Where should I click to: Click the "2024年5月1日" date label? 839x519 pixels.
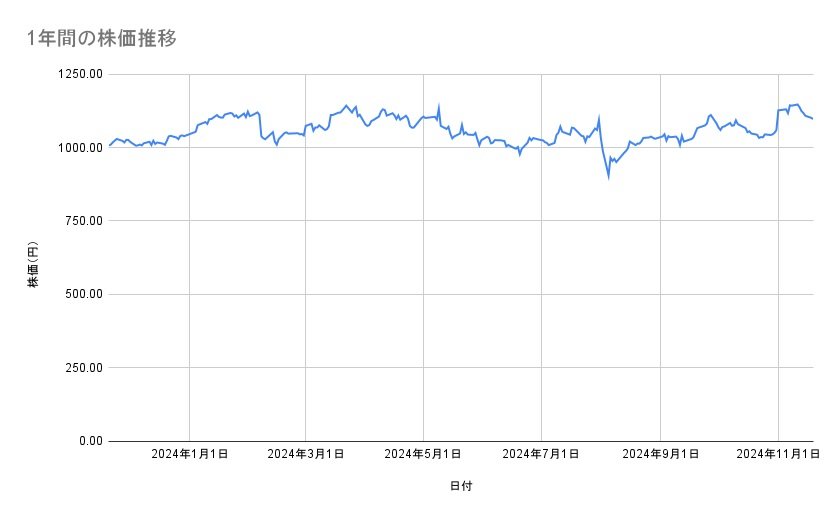(423, 455)
